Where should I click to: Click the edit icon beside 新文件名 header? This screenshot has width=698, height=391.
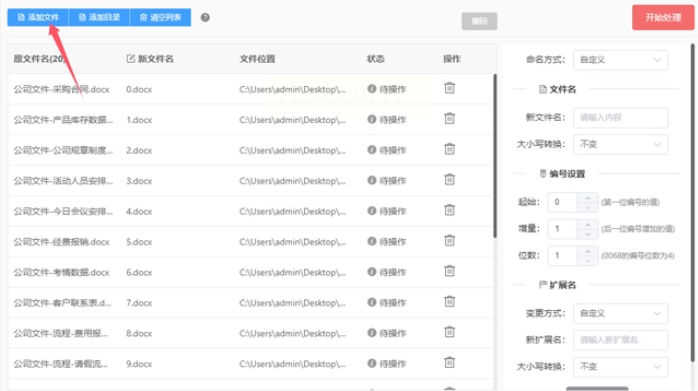click(x=130, y=58)
